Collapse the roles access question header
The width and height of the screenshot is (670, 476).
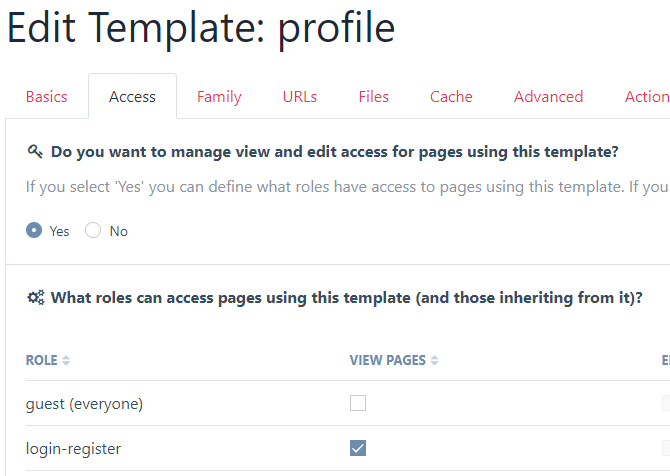(346, 297)
